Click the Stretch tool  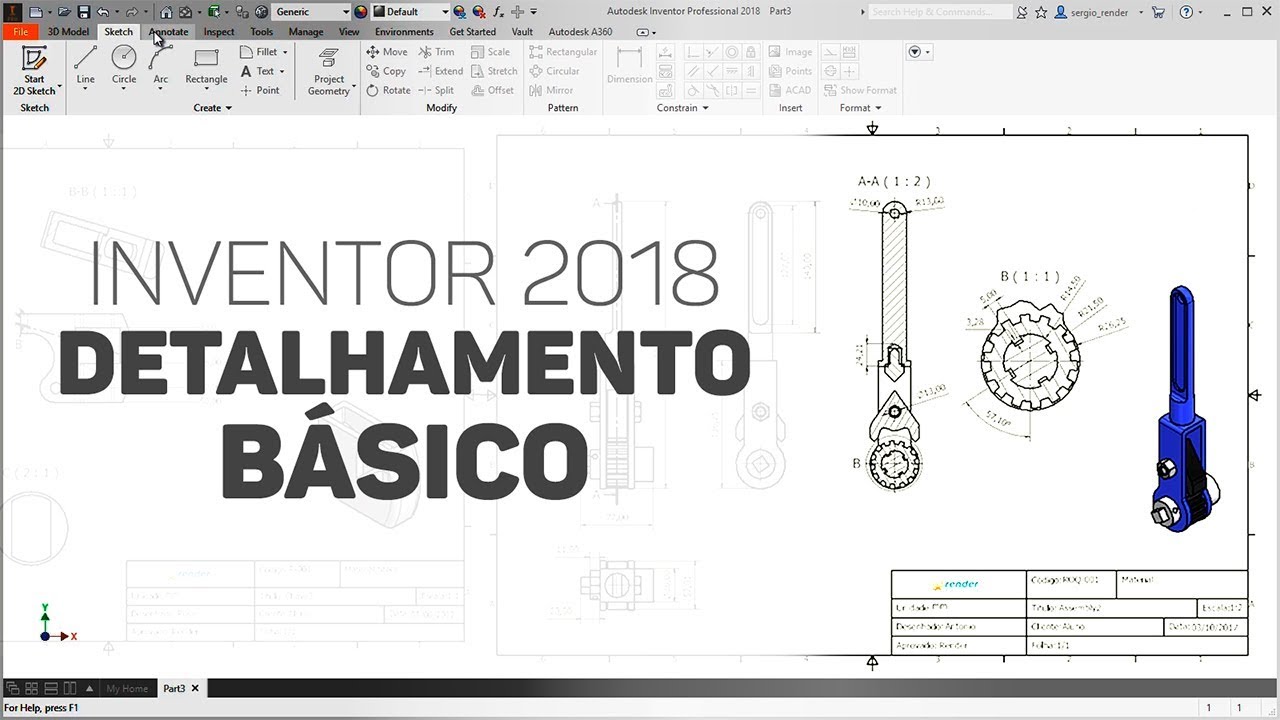point(494,71)
